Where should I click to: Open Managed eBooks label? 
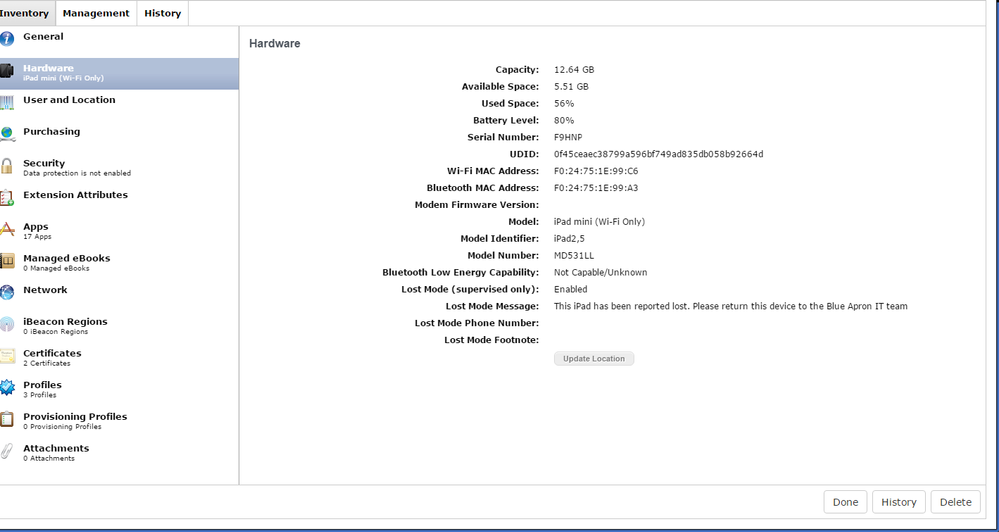67,258
